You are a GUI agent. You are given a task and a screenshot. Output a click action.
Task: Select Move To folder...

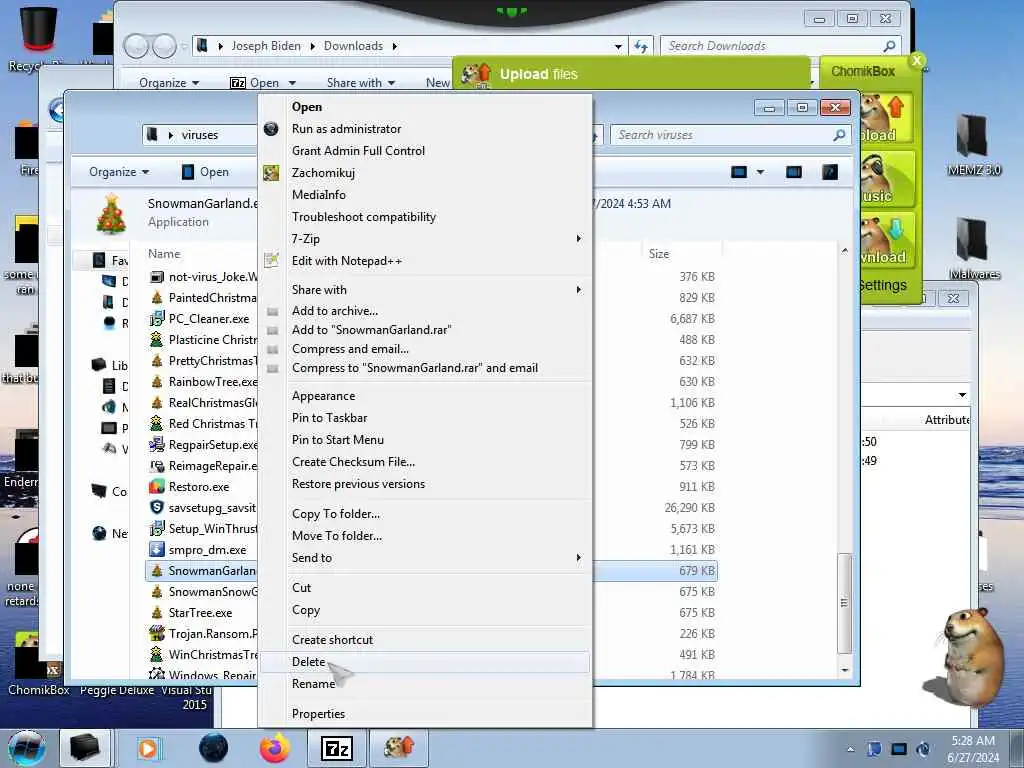click(337, 536)
